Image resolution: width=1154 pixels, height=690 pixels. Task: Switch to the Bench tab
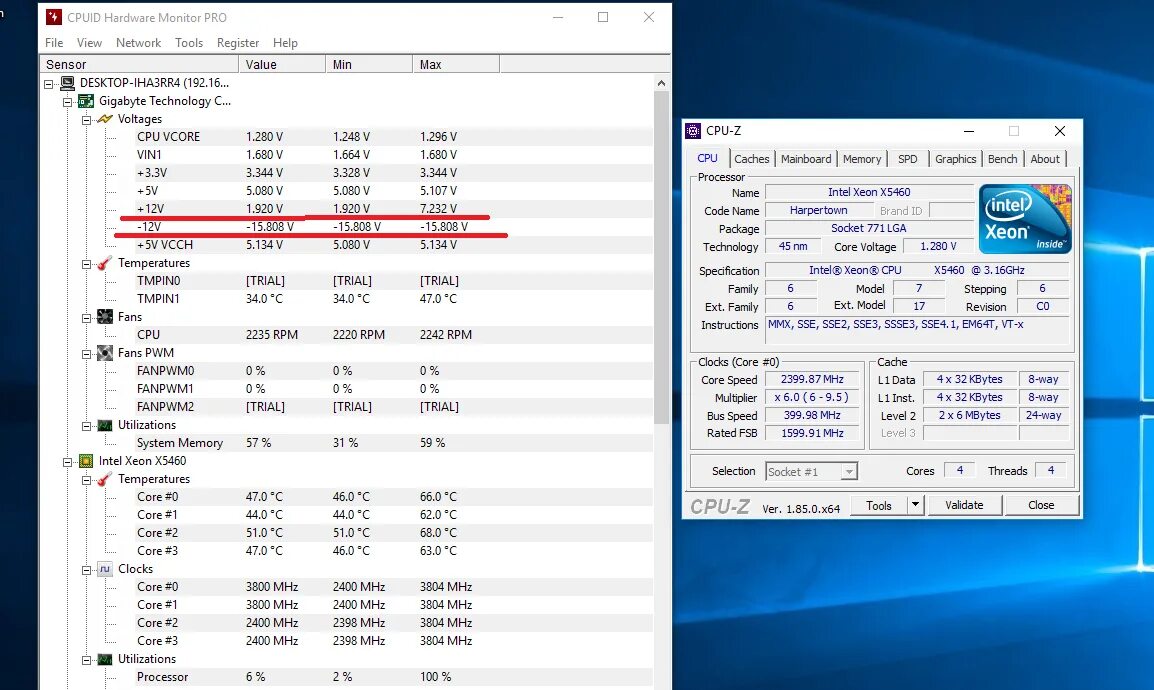(x=1002, y=159)
